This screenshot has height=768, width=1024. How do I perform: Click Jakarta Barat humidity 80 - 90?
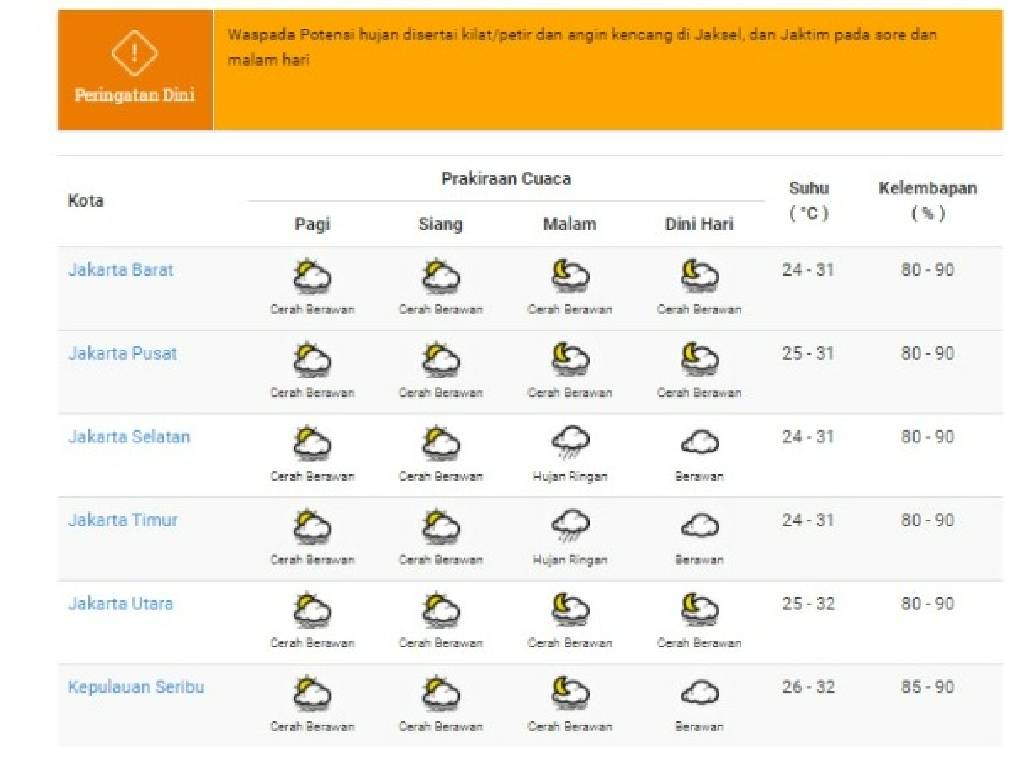(x=928, y=270)
